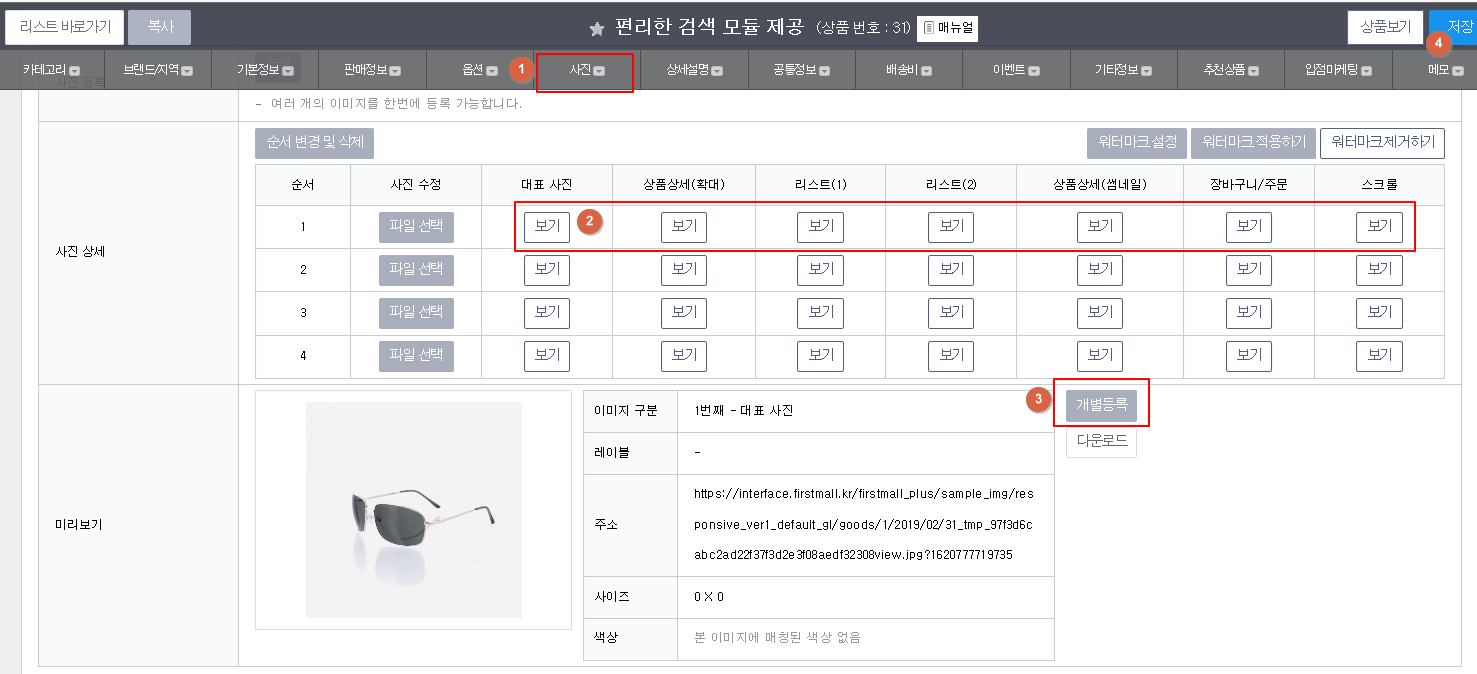Viewport: 1477px width, 674px height.
Task: Expand the 공통정보 tab arrow
Action: click(x=826, y=71)
